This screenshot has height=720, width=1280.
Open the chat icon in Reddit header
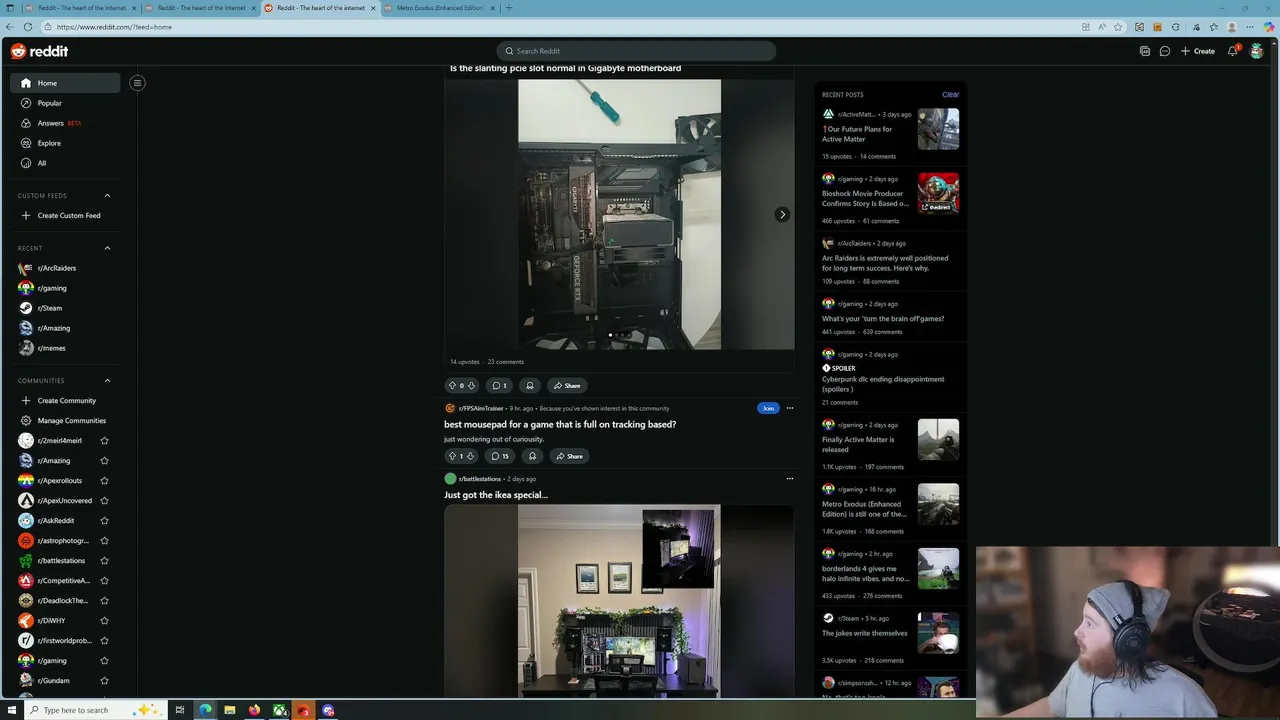pos(1165,51)
